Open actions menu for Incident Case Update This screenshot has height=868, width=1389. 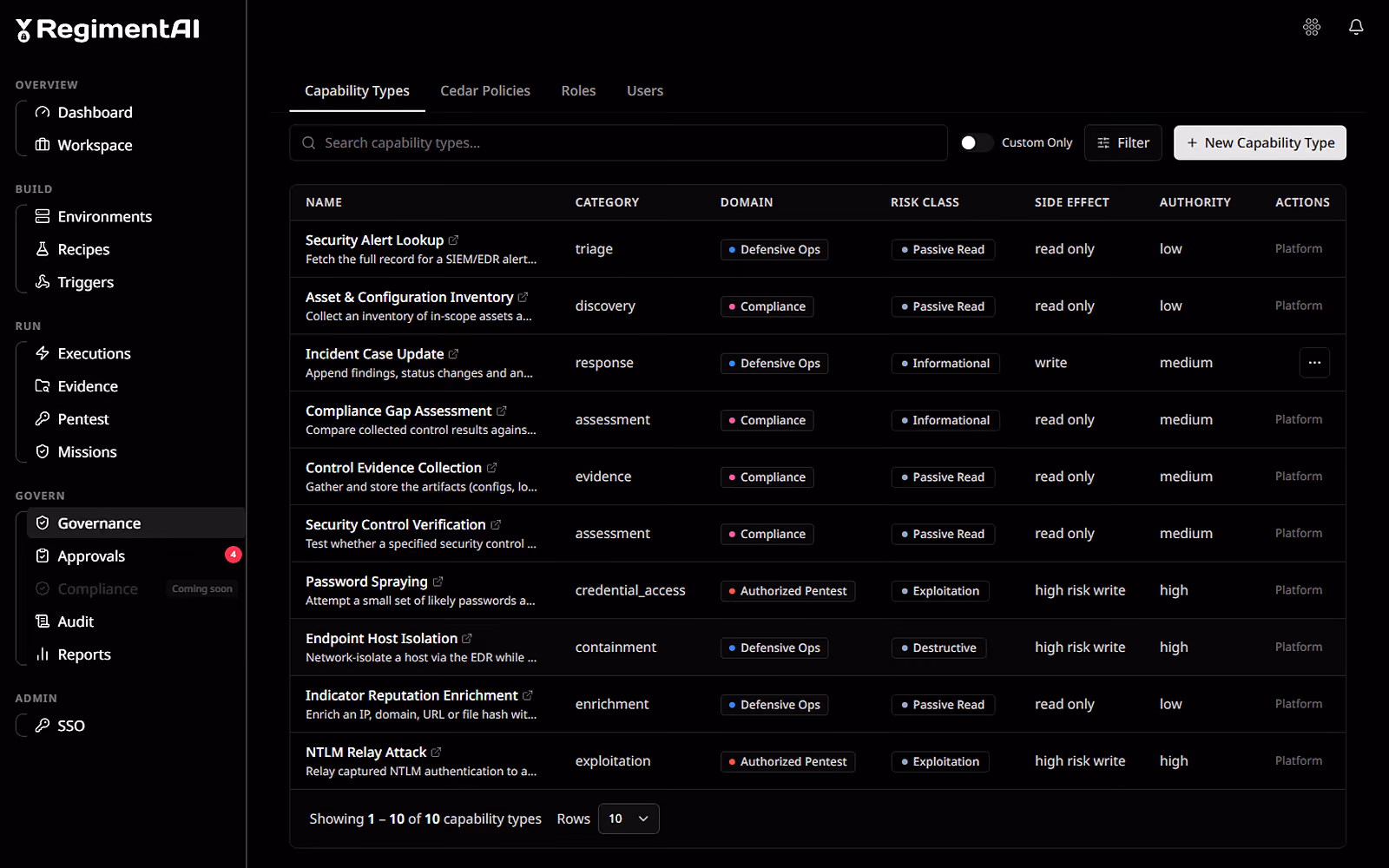(1314, 363)
